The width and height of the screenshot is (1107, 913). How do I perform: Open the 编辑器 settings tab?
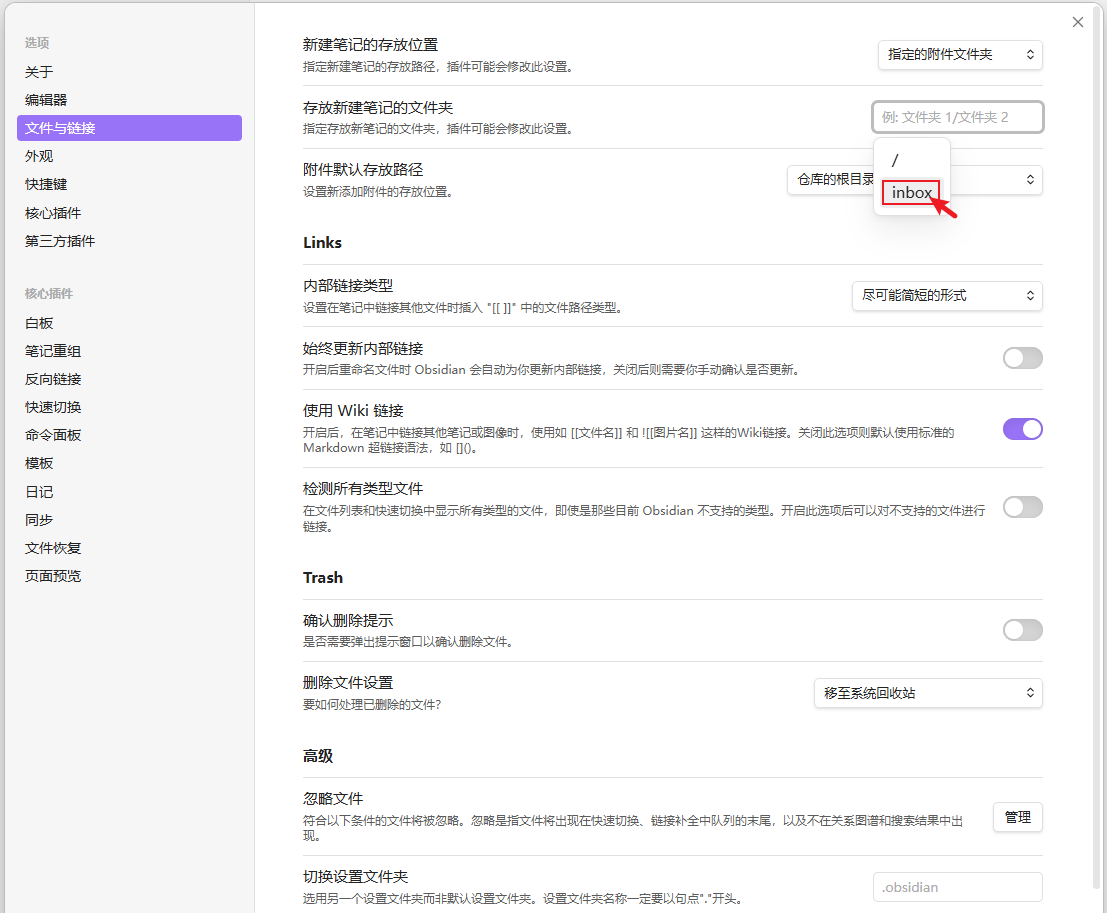[46, 100]
